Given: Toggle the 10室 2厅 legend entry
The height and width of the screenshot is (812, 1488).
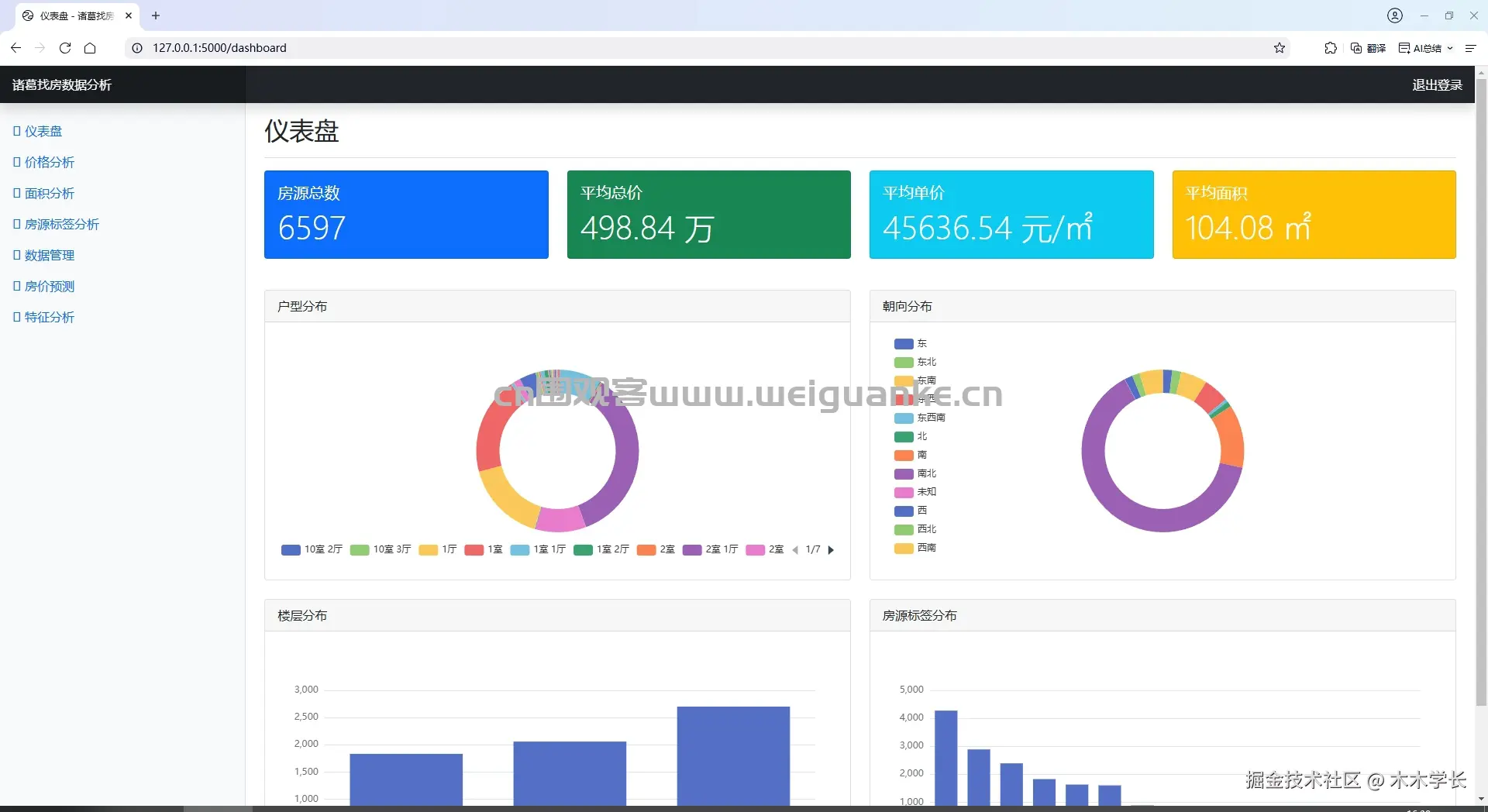Looking at the screenshot, I should tap(312, 549).
